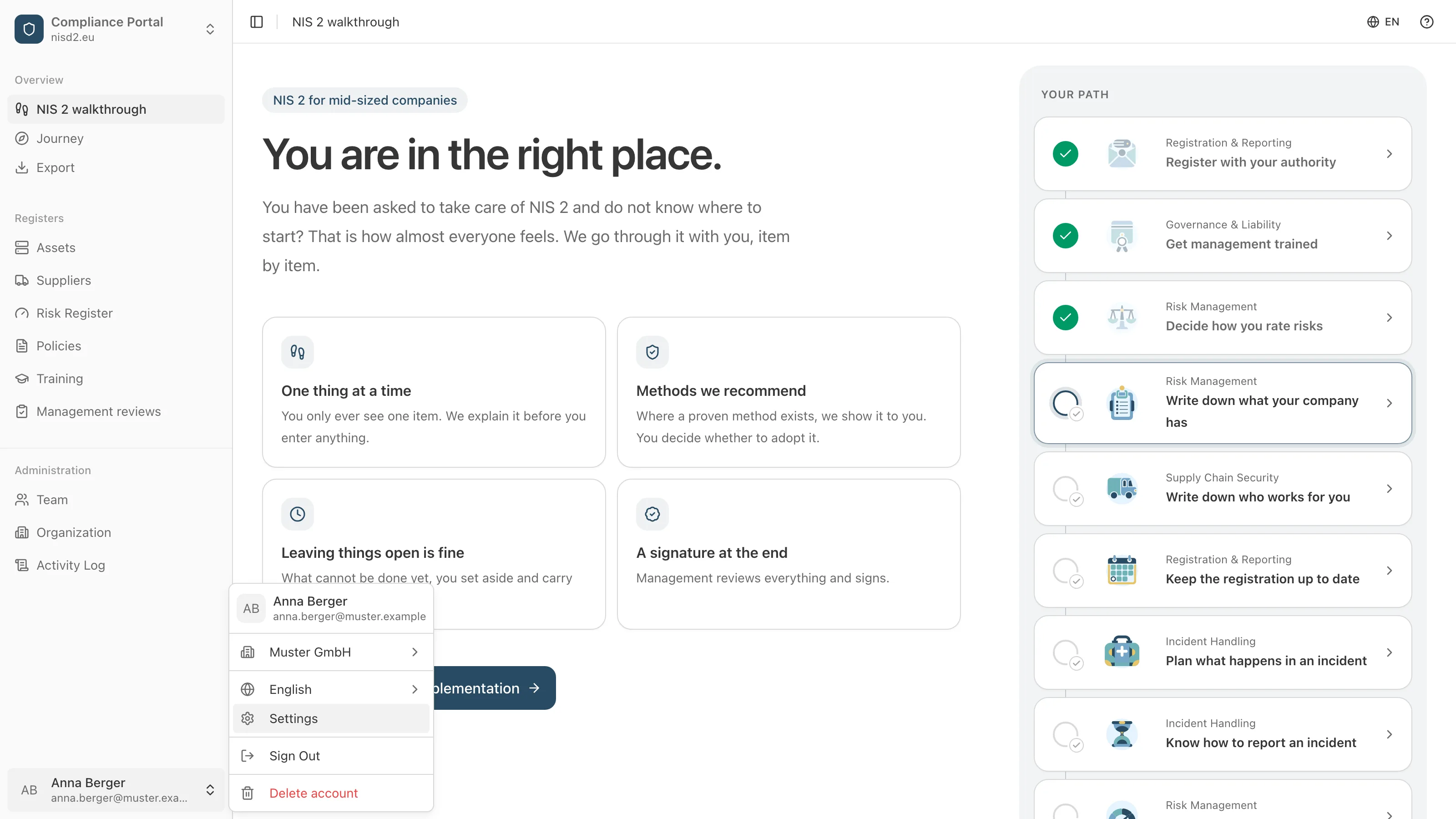Select NIS 2 walkthrough in sidebar
This screenshot has height=819, width=1456.
(x=116, y=109)
